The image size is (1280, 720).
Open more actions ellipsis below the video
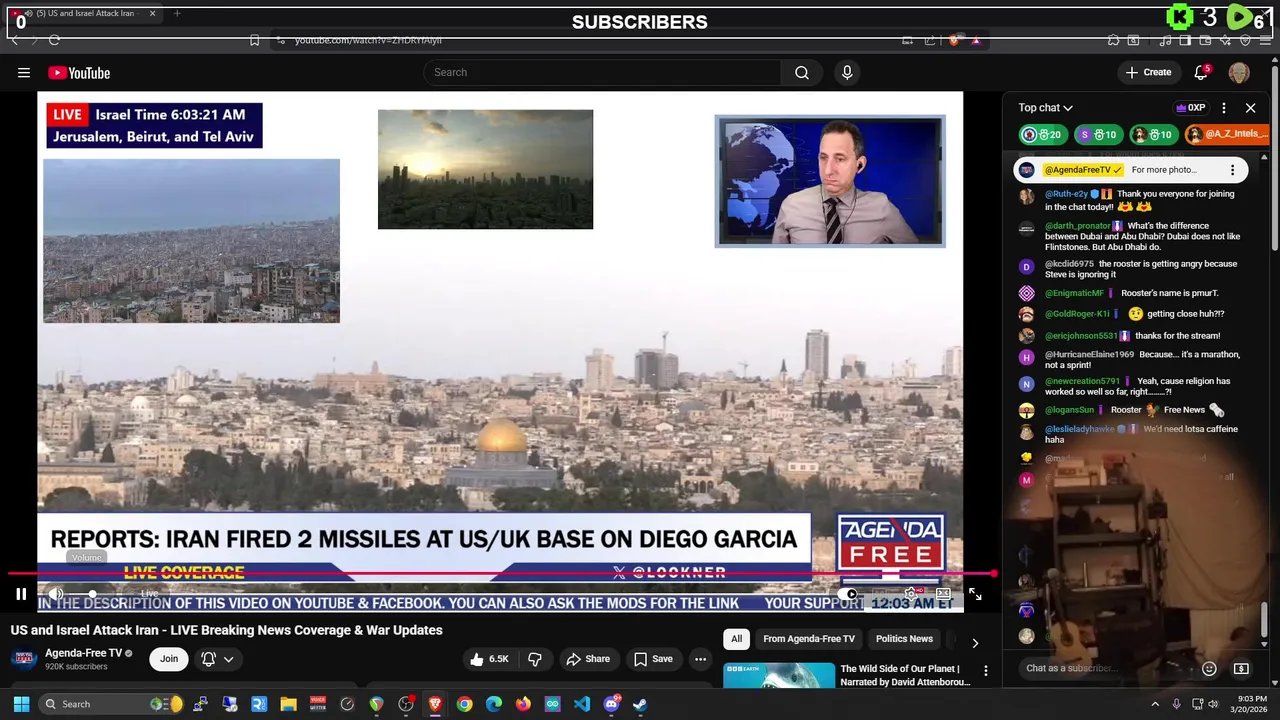700,659
